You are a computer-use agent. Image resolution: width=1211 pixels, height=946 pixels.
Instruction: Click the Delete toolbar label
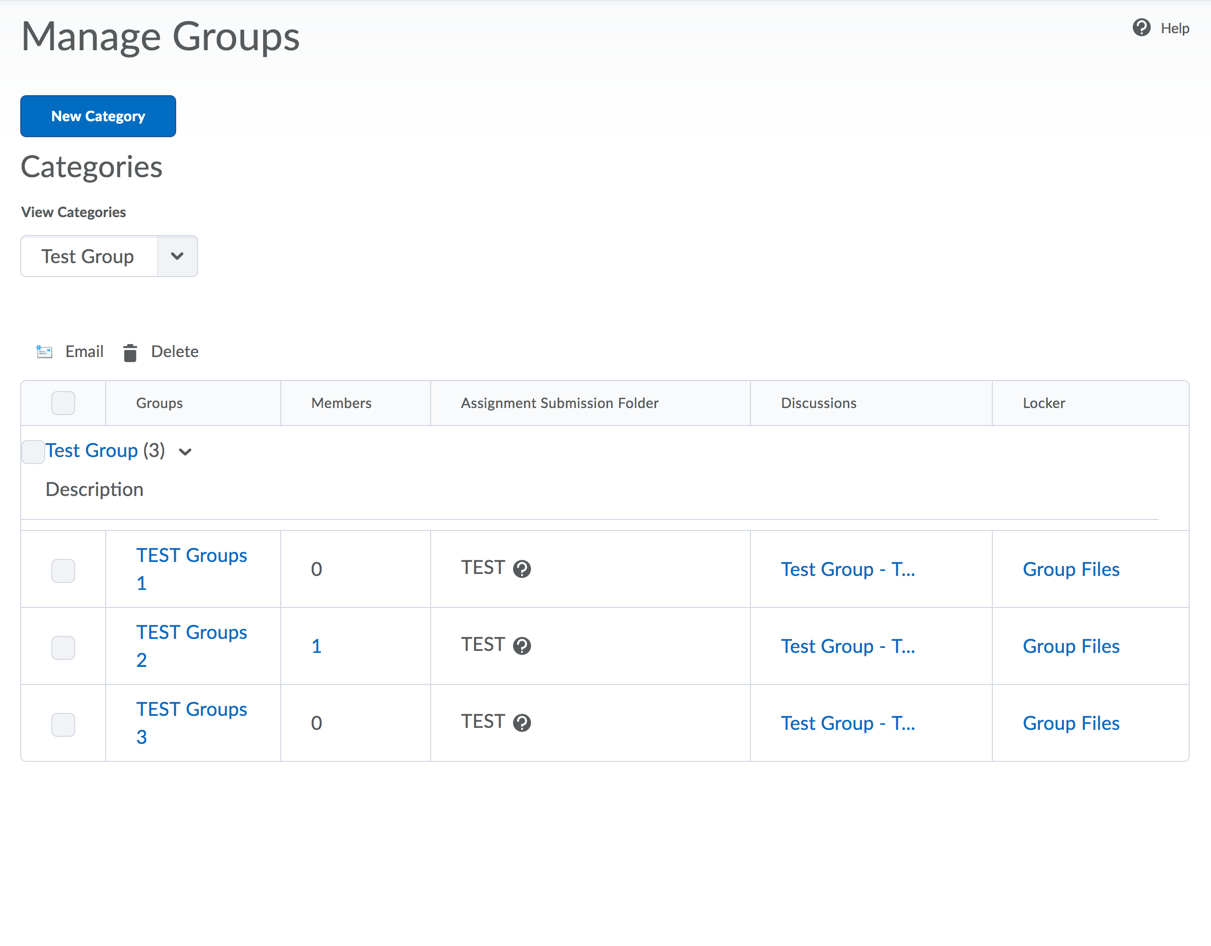(x=175, y=351)
